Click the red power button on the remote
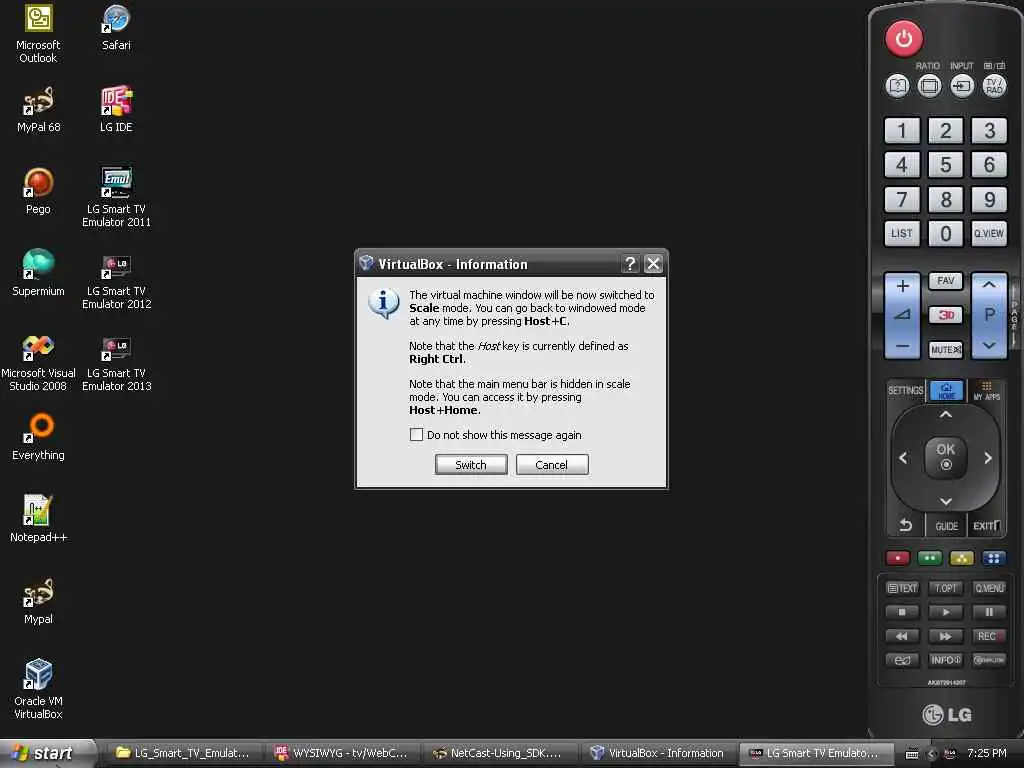 904,39
